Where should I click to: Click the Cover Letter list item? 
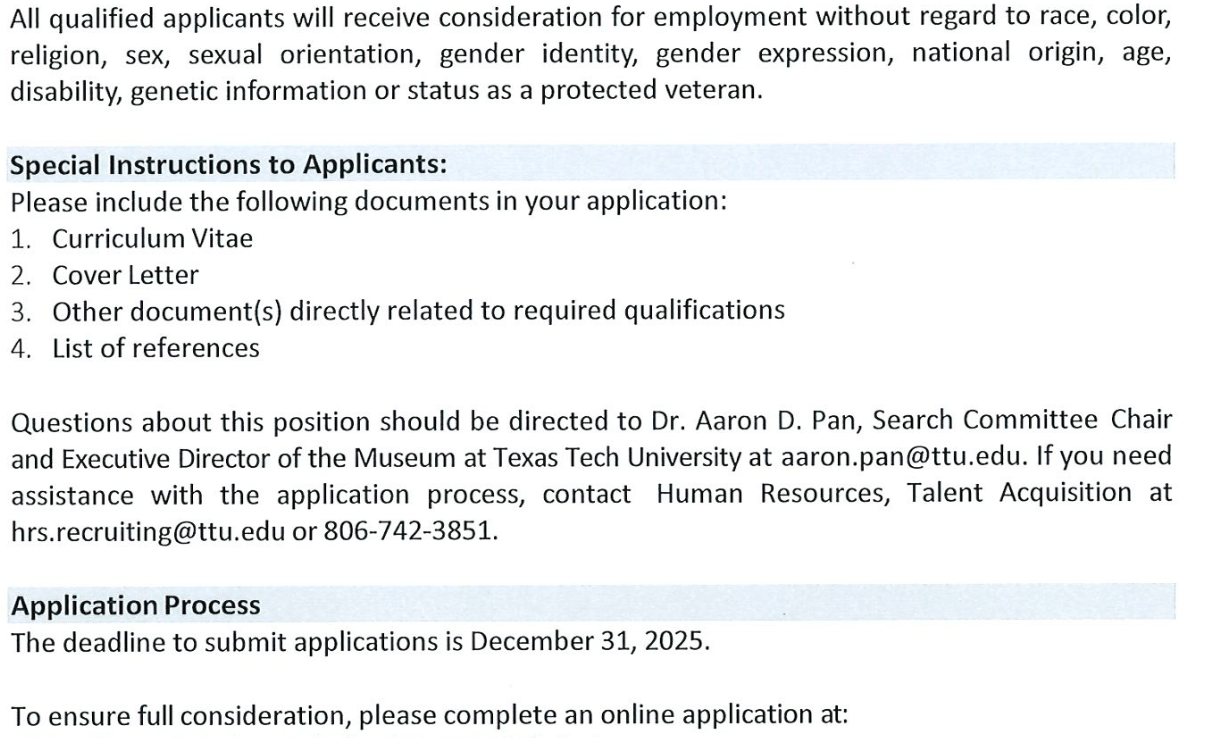tap(125, 275)
